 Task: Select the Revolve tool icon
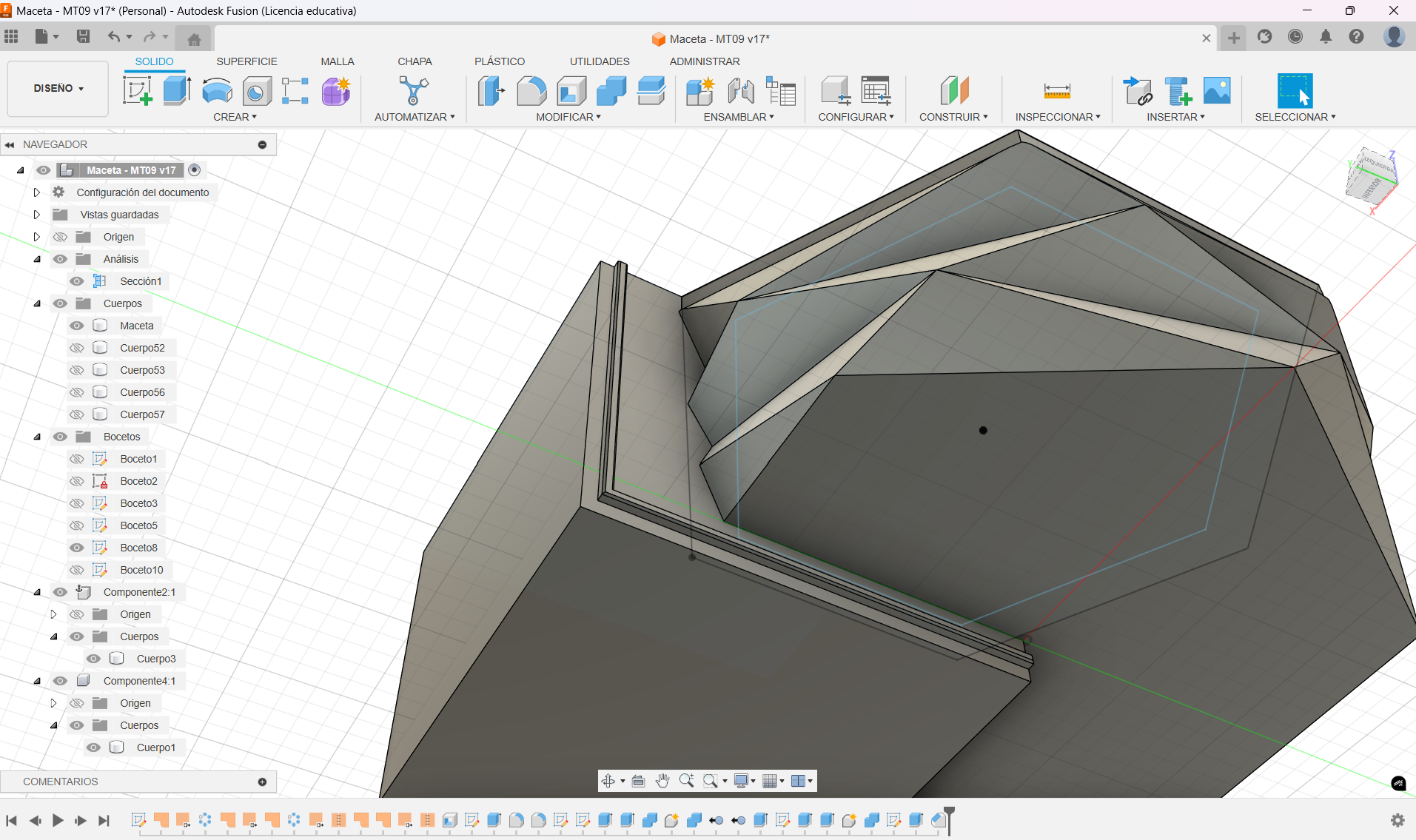pyautogui.click(x=217, y=91)
